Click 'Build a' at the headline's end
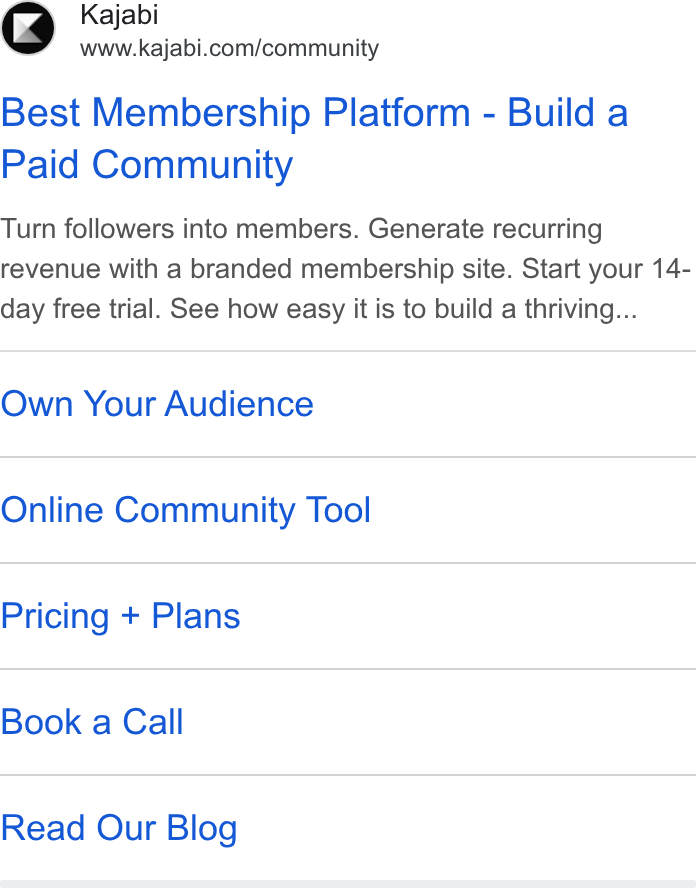Screen dimensions: 696x888 click(x=567, y=112)
